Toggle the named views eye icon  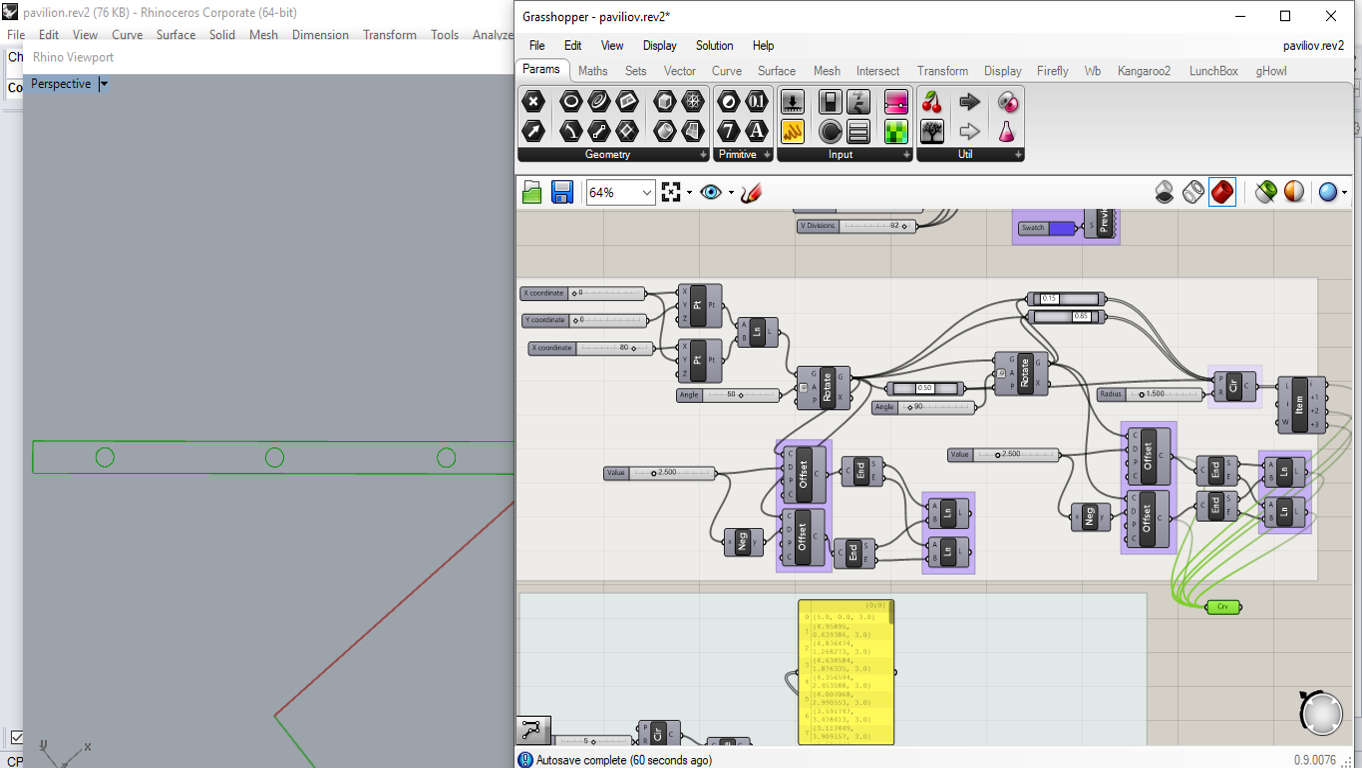tap(711, 192)
